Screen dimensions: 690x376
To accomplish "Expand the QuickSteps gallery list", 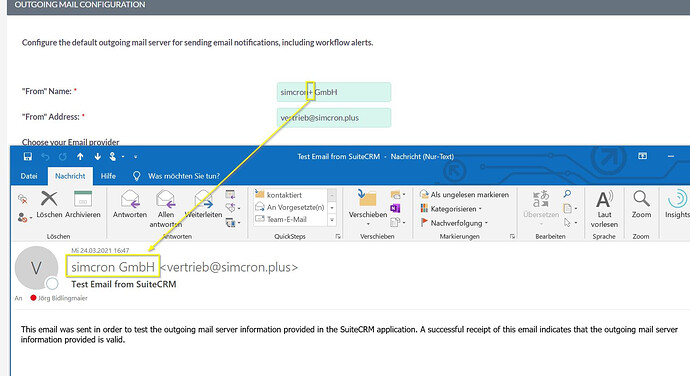I will [332, 219].
